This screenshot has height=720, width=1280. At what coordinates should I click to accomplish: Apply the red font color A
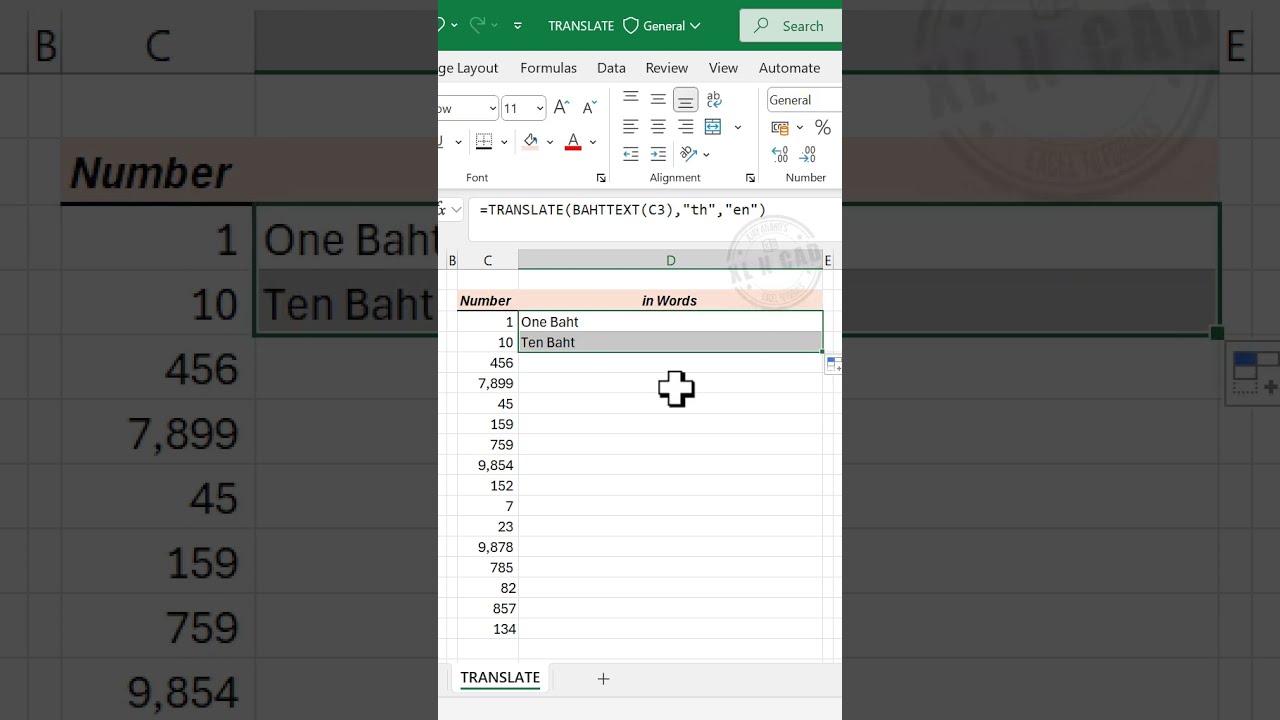click(x=573, y=141)
